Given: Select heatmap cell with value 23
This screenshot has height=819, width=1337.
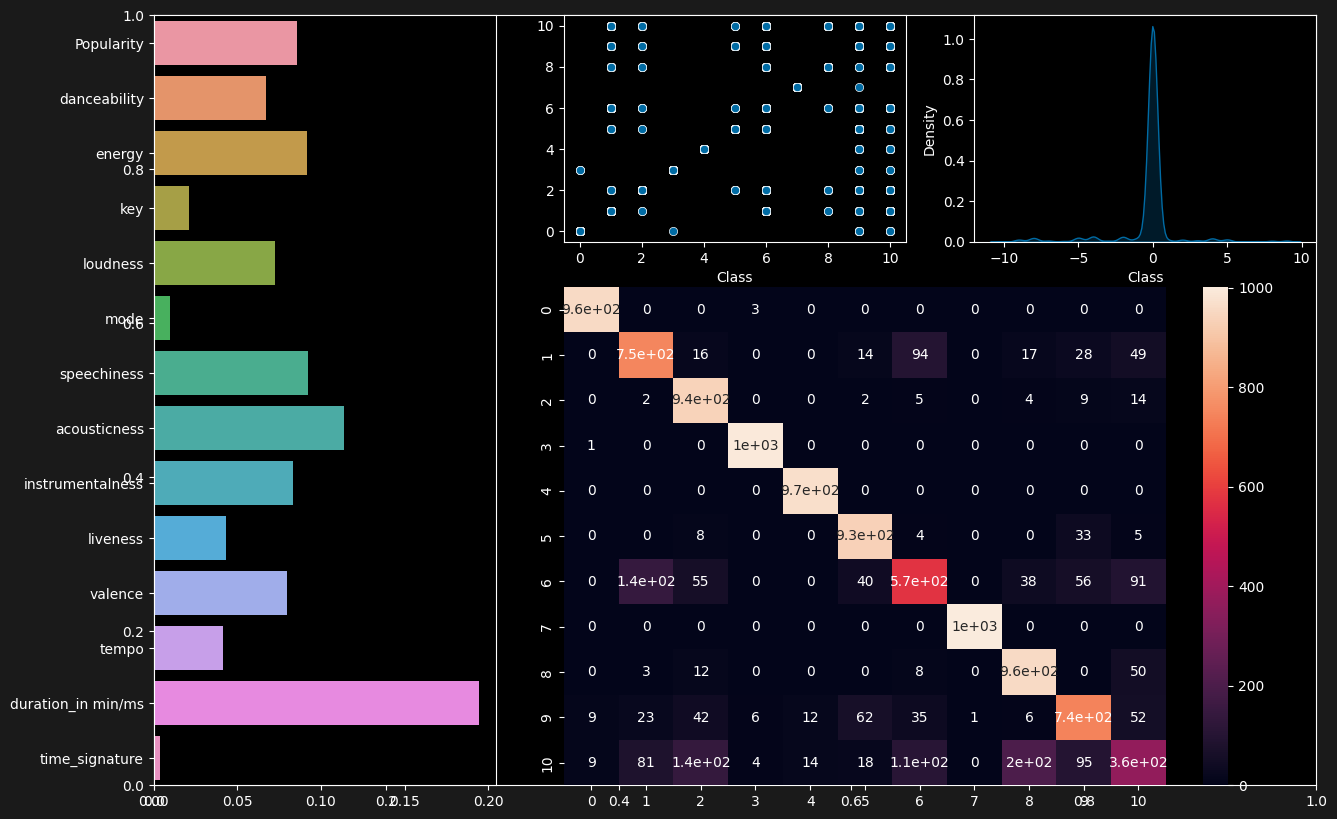Looking at the screenshot, I should (x=646, y=718).
